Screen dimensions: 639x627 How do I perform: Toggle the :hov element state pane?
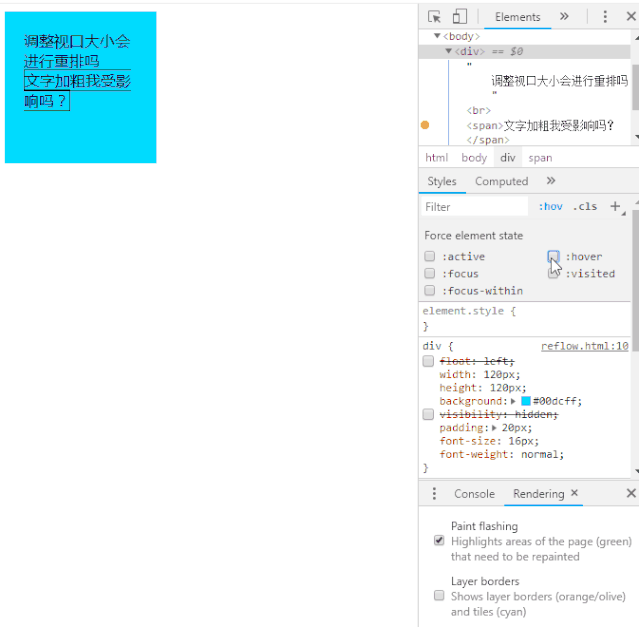click(x=550, y=207)
